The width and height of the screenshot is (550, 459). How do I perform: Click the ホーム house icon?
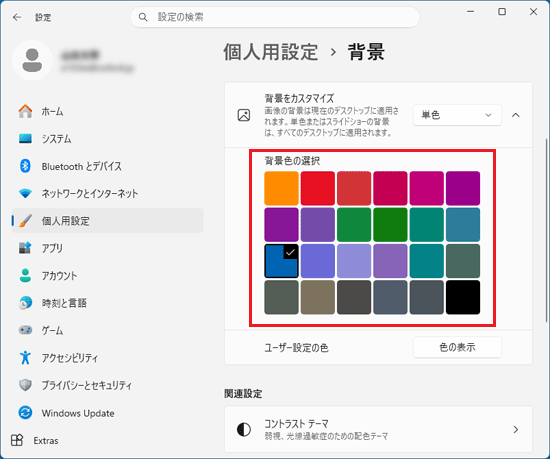(x=25, y=111)
